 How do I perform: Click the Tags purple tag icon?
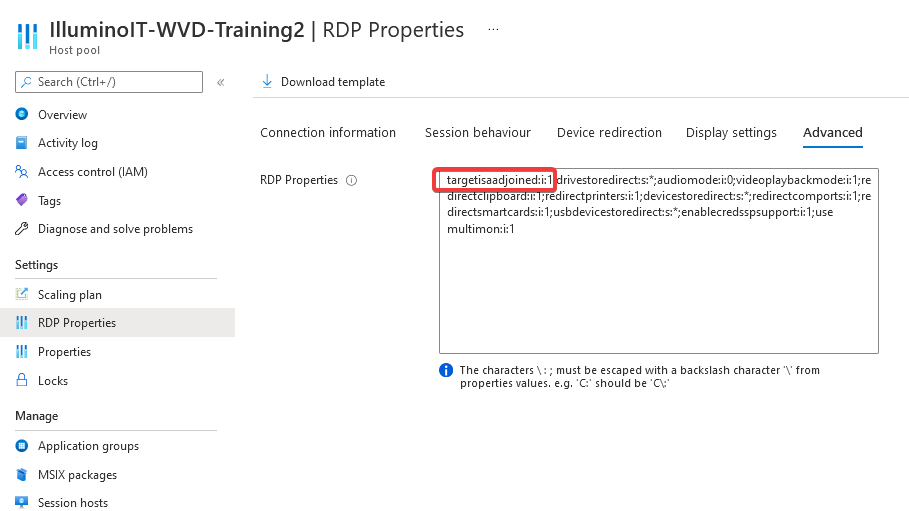pos(21,200)
